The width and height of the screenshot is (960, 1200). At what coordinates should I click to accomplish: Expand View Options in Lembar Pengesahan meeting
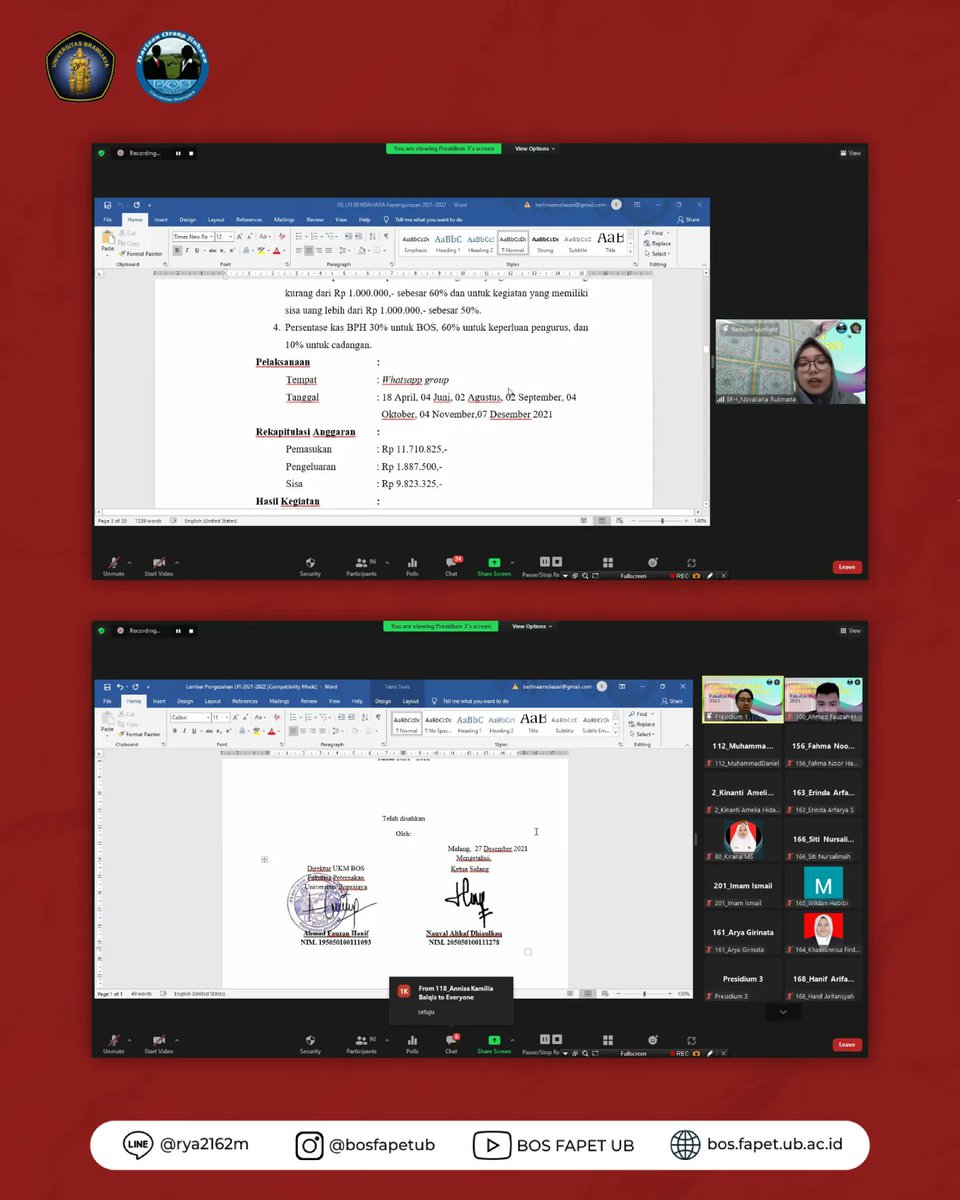coord(531,626)
